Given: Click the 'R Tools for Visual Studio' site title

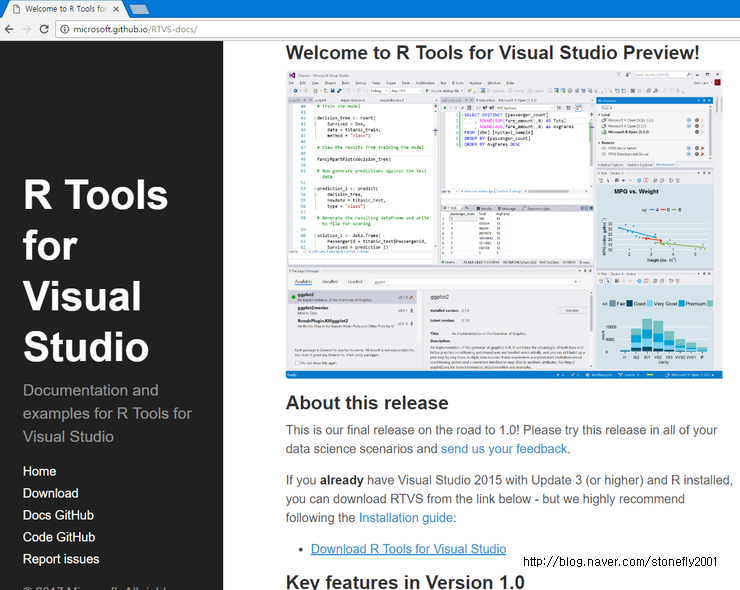Looking at the screenshot, I should click(95, 270).
